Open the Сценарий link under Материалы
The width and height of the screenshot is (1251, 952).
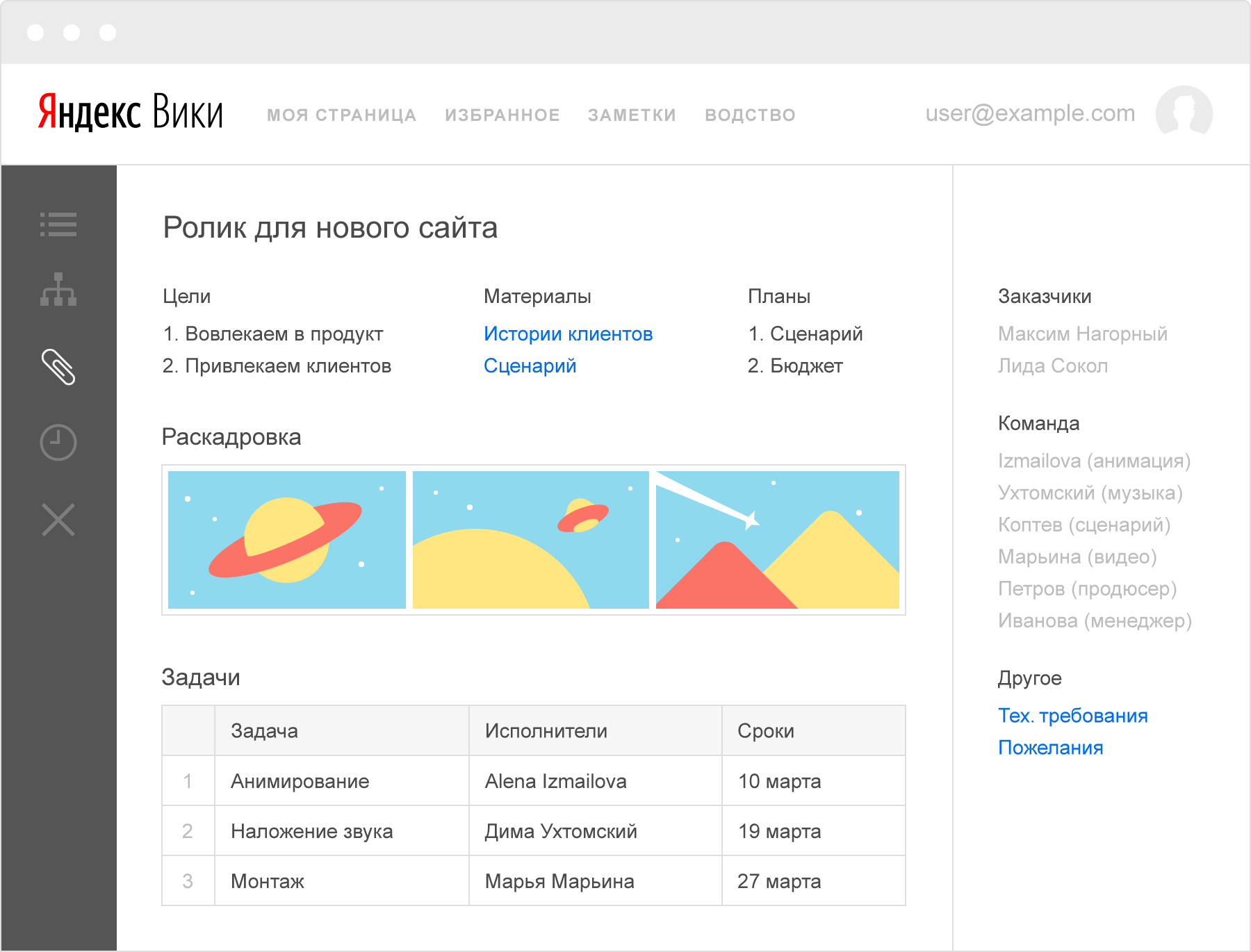(x=530, y=366)
